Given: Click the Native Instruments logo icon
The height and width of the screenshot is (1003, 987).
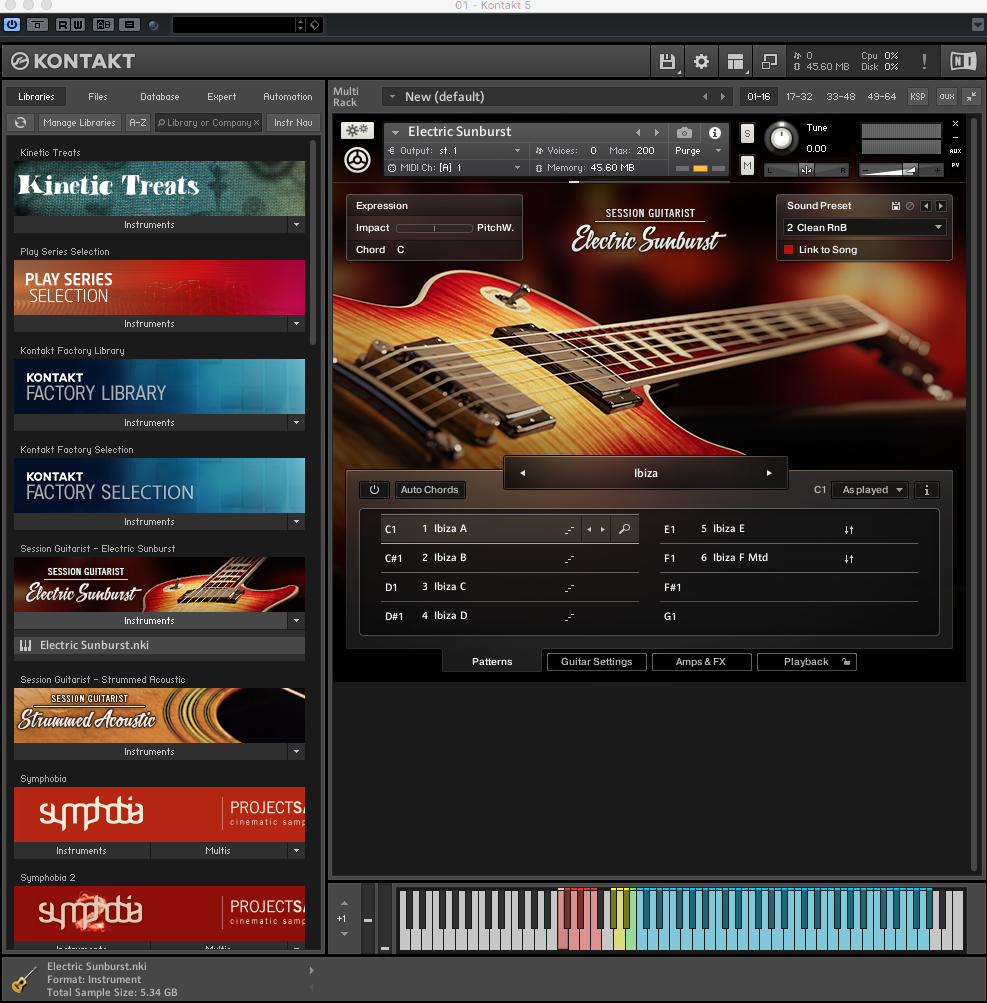Looking at the screenshot, I should coord(963,61).
